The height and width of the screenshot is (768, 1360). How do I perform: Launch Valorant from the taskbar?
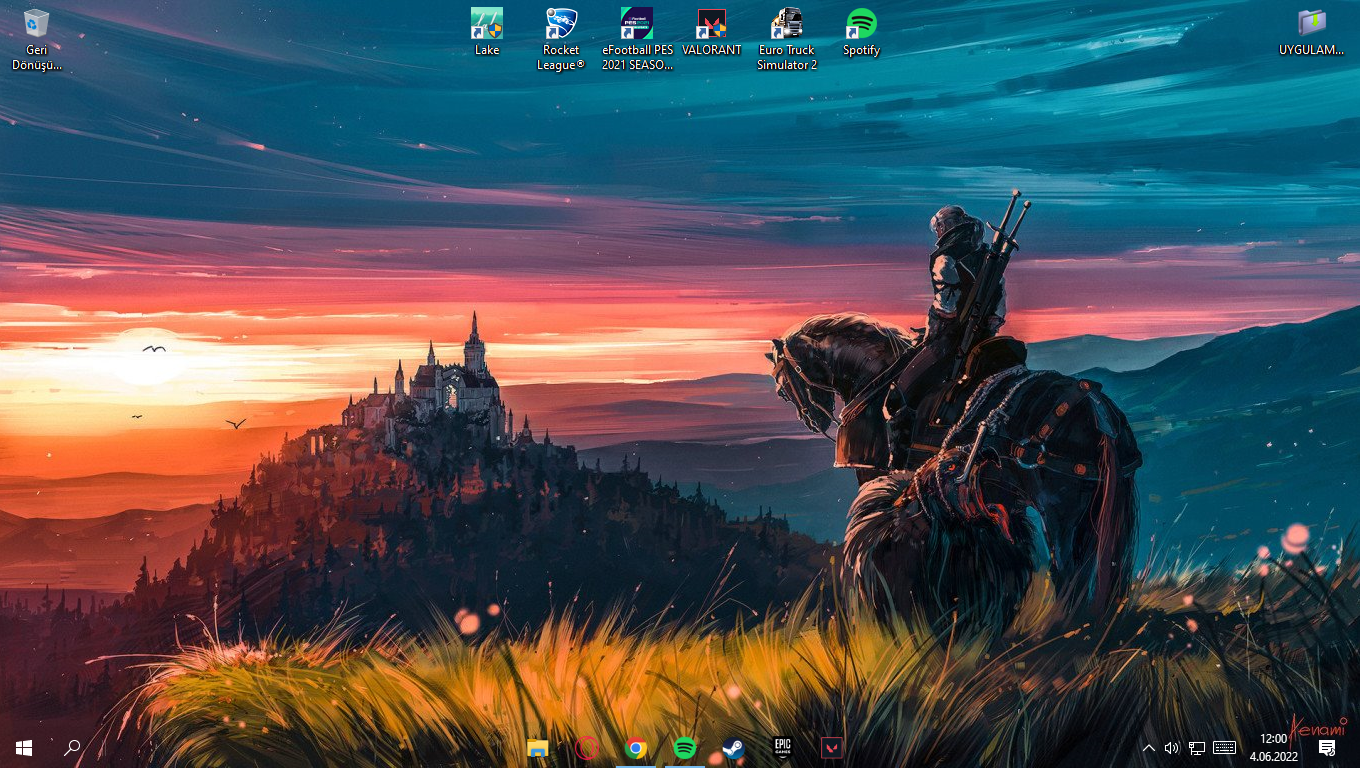[x=831, y=748]
